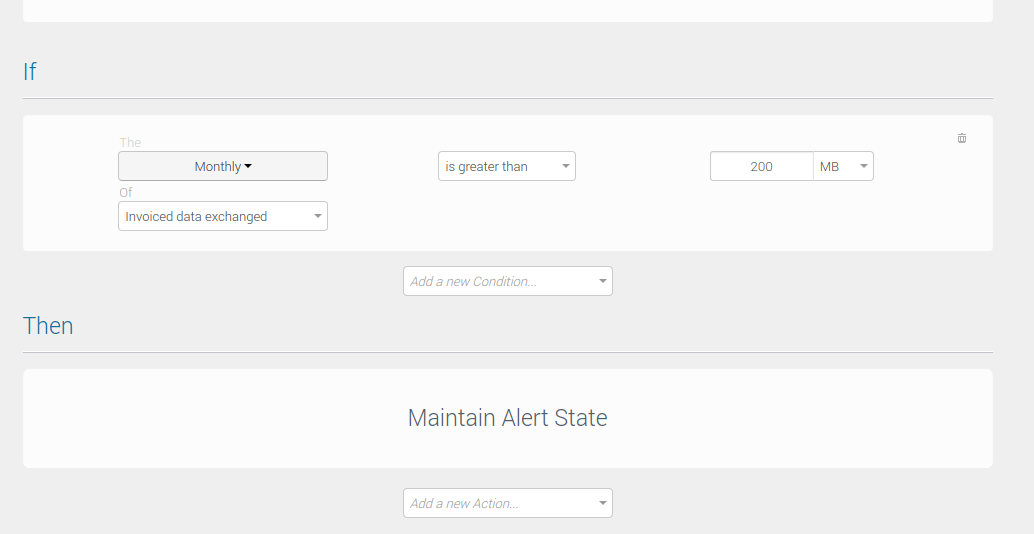Viewport: 1034px width, 534px height.
Task: Click the arrow of 'Add a new Action'
Action: (602, 503)
